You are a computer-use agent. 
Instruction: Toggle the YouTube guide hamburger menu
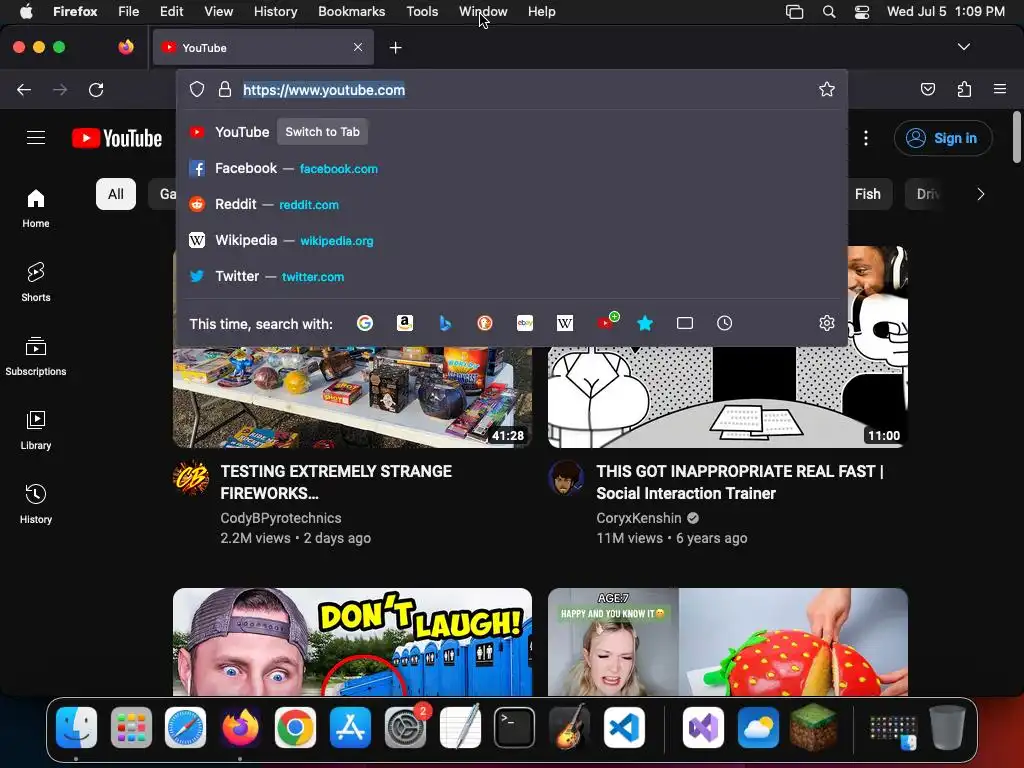[x=36, y=138]
